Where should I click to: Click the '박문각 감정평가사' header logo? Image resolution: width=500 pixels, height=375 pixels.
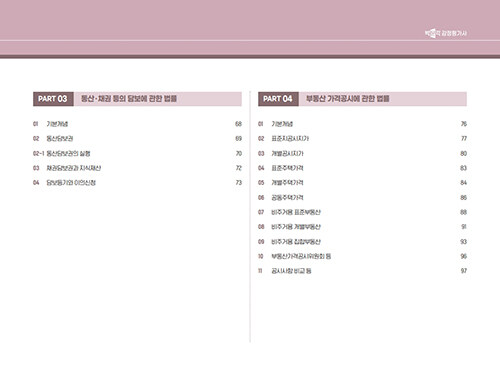click(x=446, y=33)
